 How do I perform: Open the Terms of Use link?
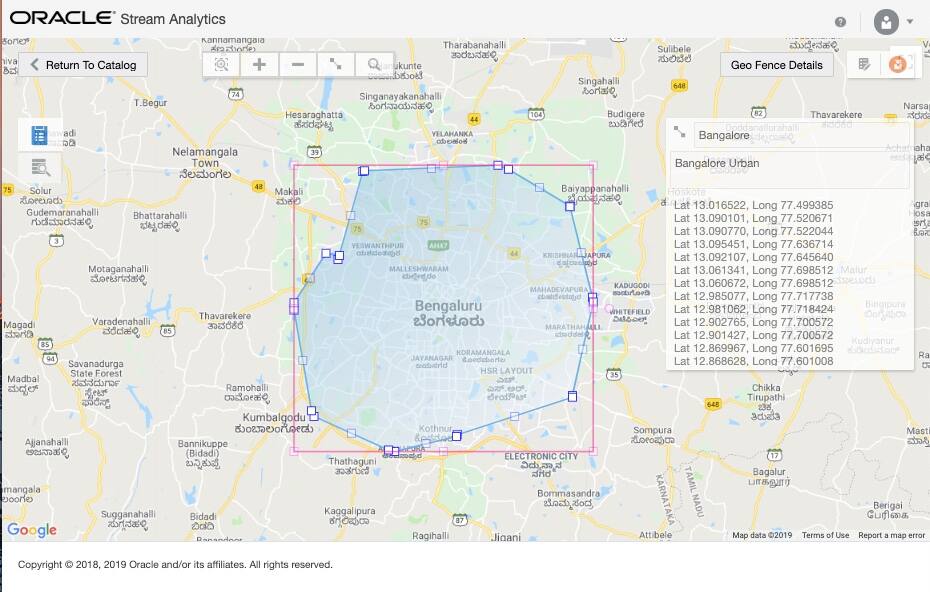[x=825, y=535]
